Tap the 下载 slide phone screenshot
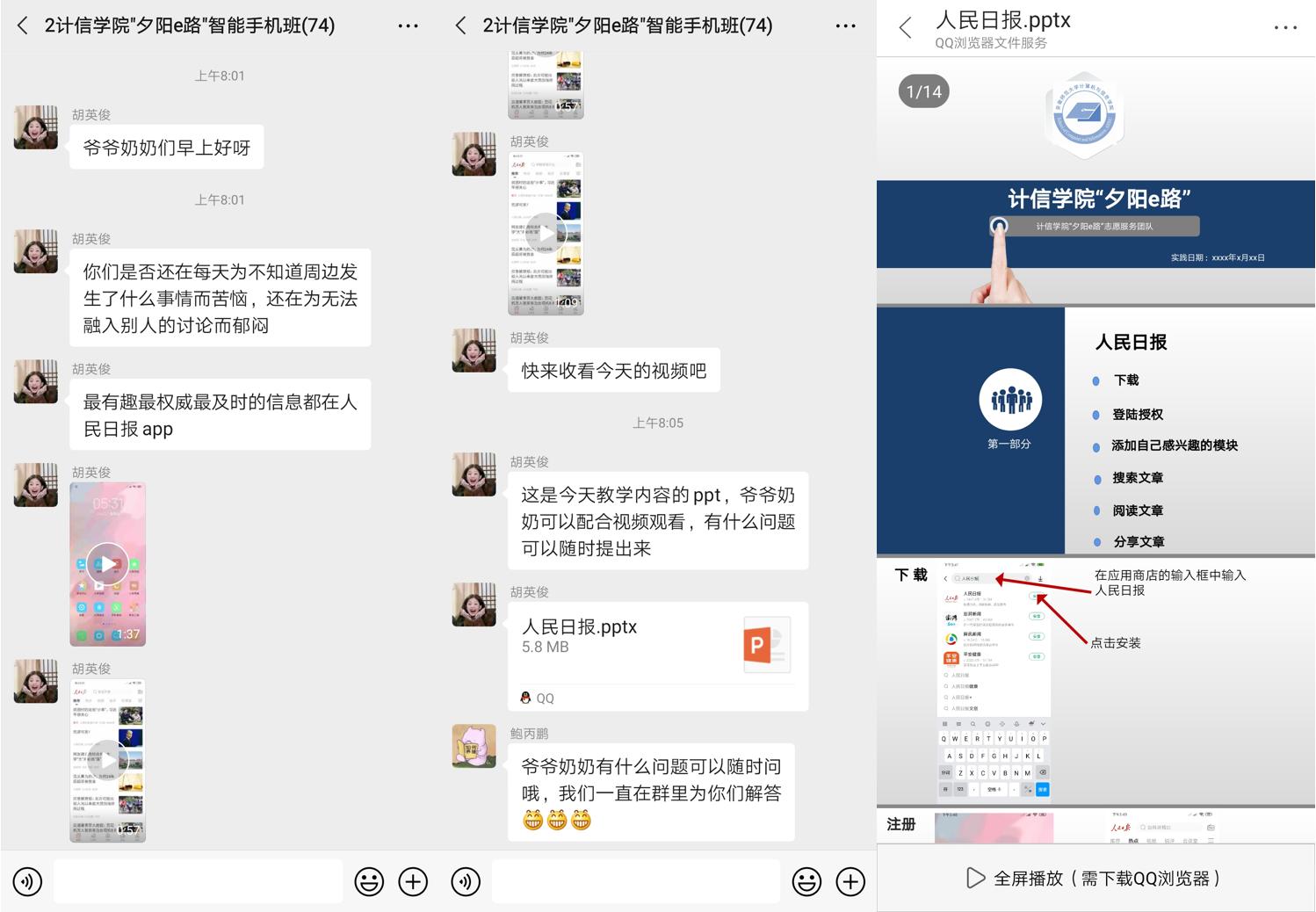1316x912 pixels. pyautogui.click(x=994, y=681)
